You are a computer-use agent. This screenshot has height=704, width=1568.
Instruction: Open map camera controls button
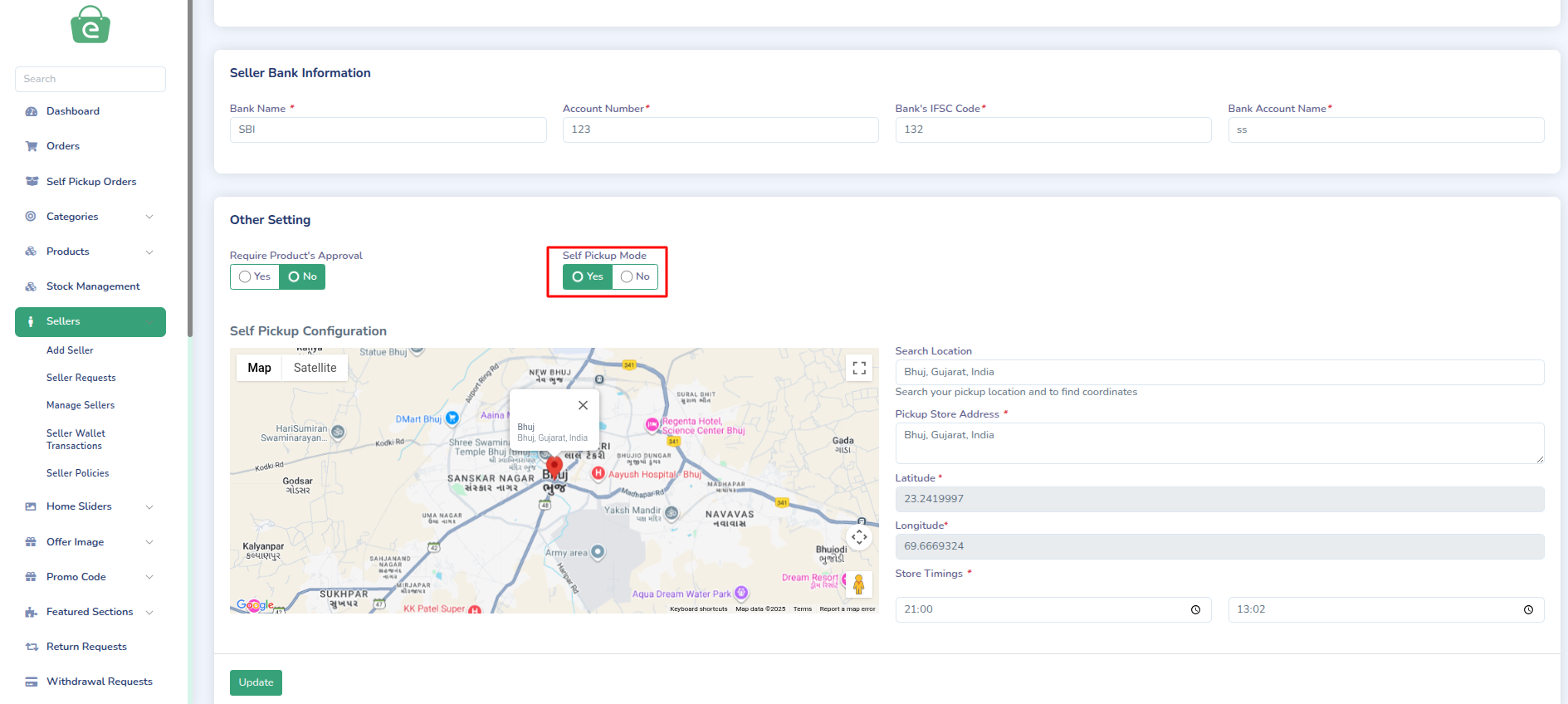859,537
